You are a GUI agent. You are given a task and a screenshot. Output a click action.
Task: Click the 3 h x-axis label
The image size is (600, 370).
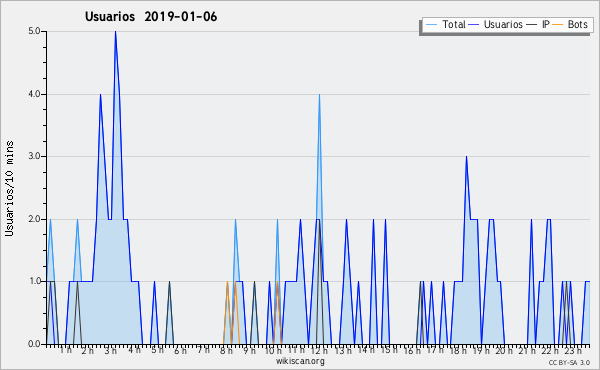(x=111, y=351)
